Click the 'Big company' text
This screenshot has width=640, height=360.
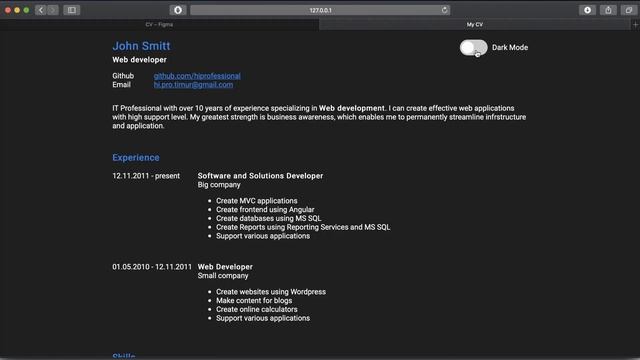click(x=219, y=184)
